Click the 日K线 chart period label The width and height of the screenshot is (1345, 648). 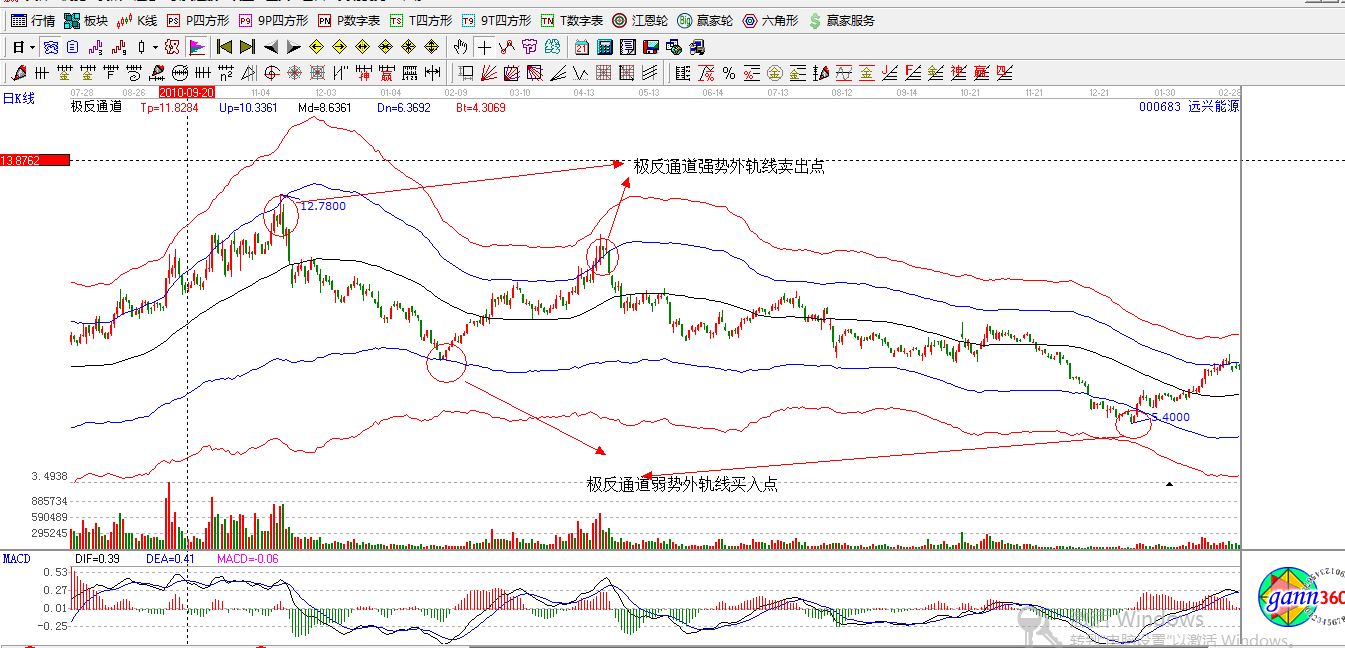pyautogui.click(x=18, y=98)
